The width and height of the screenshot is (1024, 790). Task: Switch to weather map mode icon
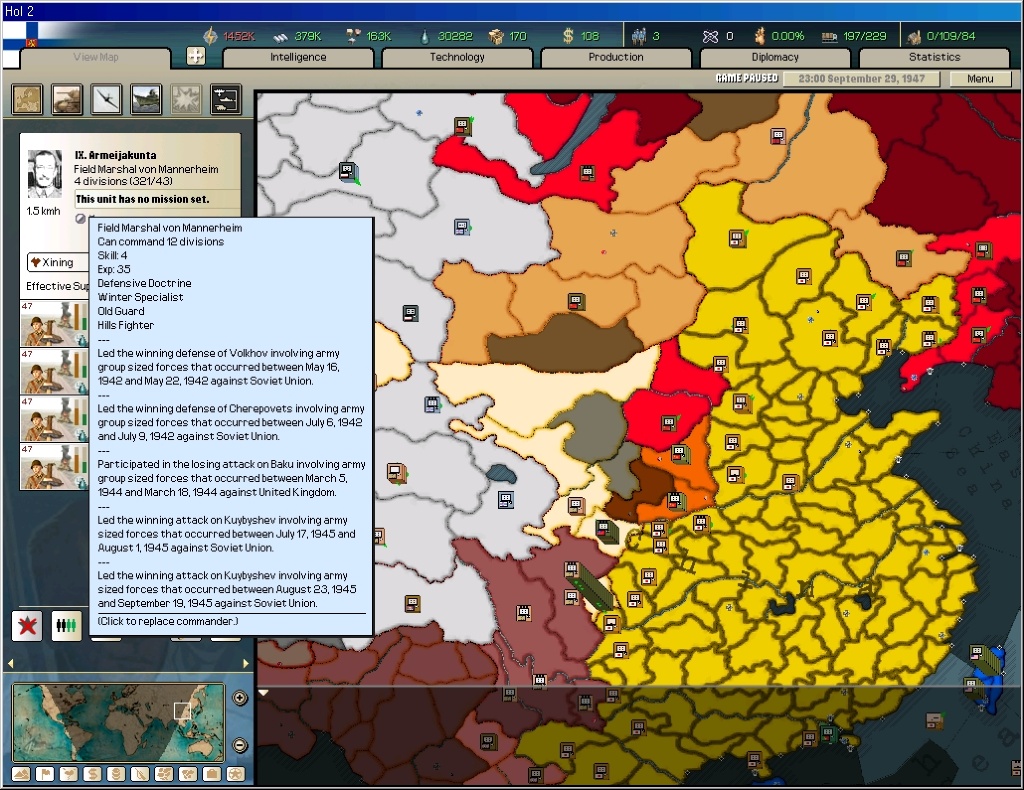click(69, 774)
